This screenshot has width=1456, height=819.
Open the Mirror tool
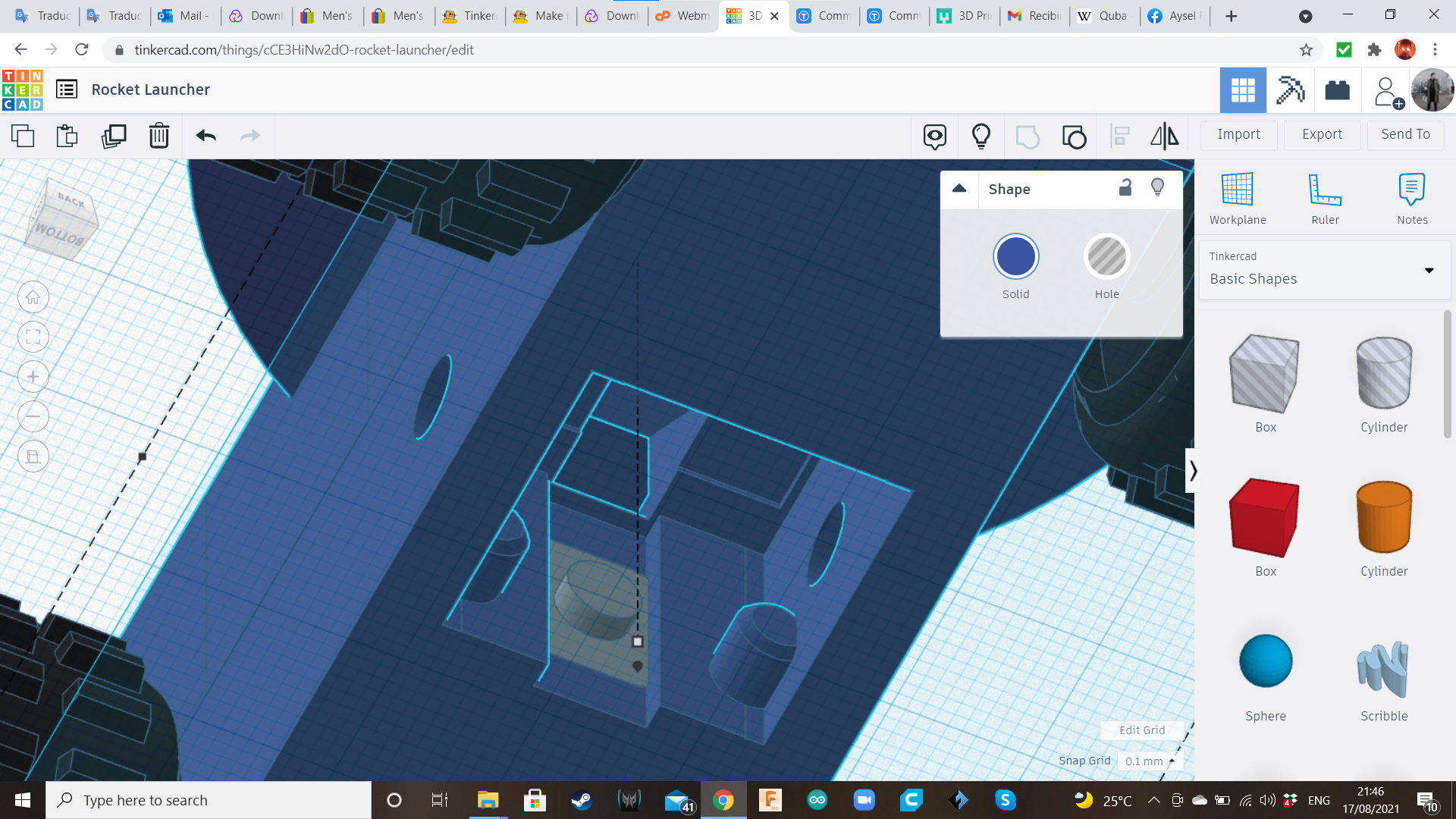pos(1164,136)
